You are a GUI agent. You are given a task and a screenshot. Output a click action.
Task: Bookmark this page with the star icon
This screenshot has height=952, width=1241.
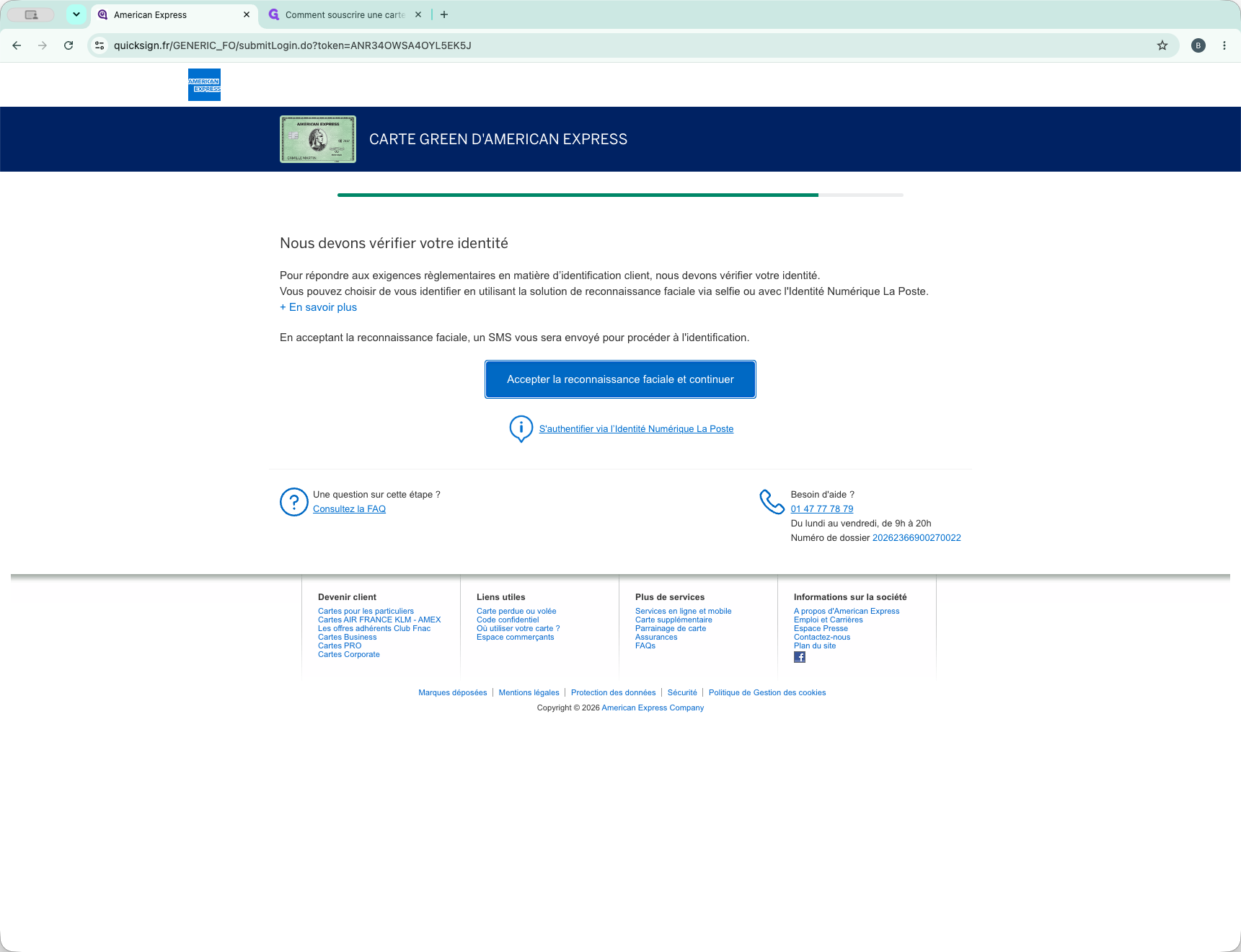[1162, 45]
